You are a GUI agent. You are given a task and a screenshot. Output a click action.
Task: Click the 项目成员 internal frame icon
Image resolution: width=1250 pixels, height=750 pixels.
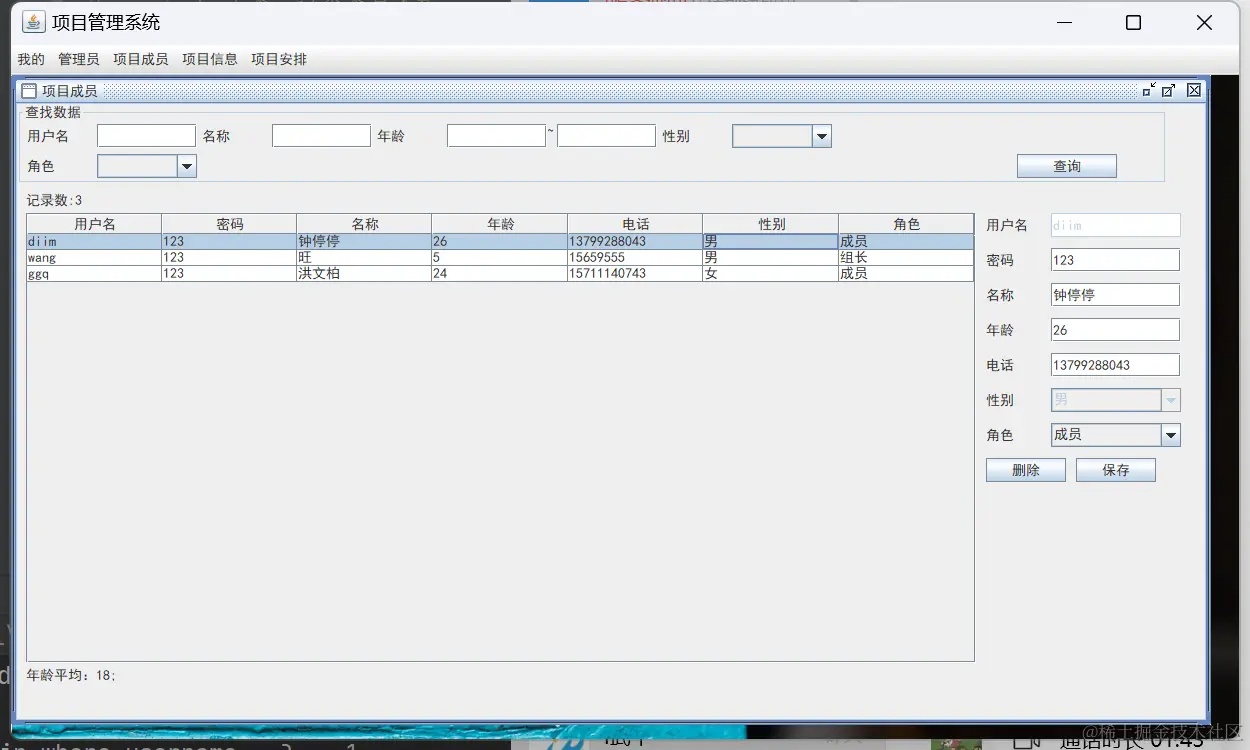[x=29, y=90]
